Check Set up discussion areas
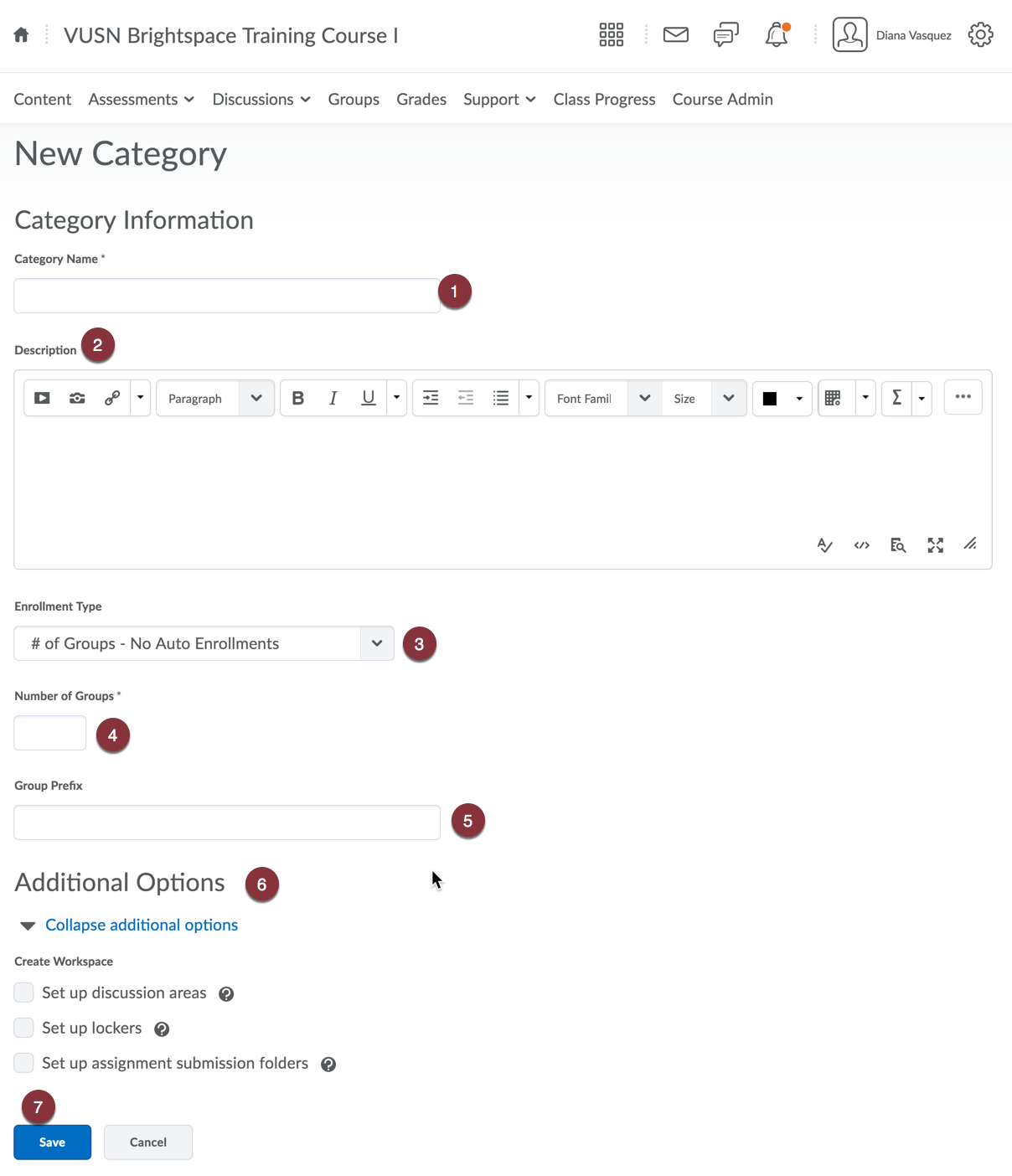Image resolution: width=1012 pixels, height=1176 pixels. click(x=24, y=993)
